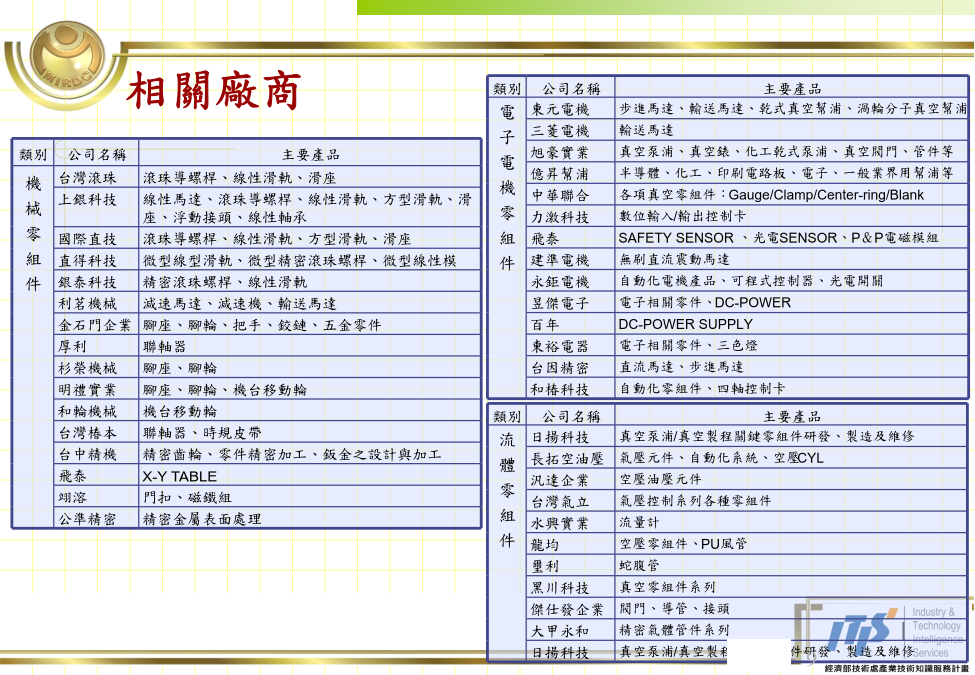
Task: Select the 公司名稱 header above 東元電機
Action: (571, 89)
